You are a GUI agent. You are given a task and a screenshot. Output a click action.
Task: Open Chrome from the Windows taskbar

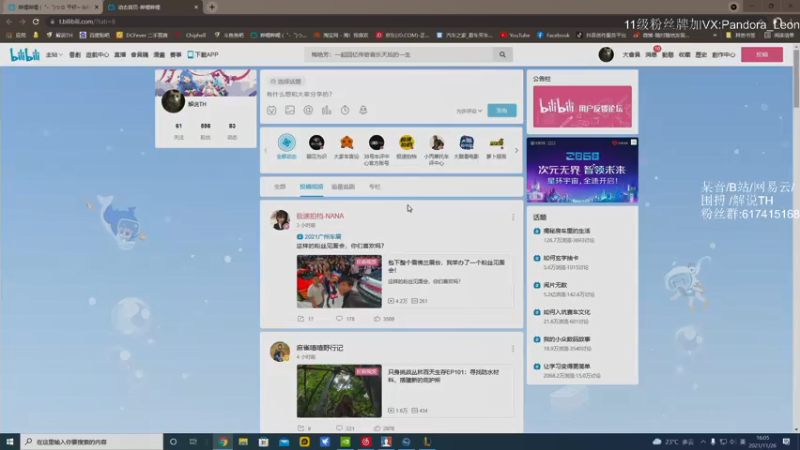[223, 442]
